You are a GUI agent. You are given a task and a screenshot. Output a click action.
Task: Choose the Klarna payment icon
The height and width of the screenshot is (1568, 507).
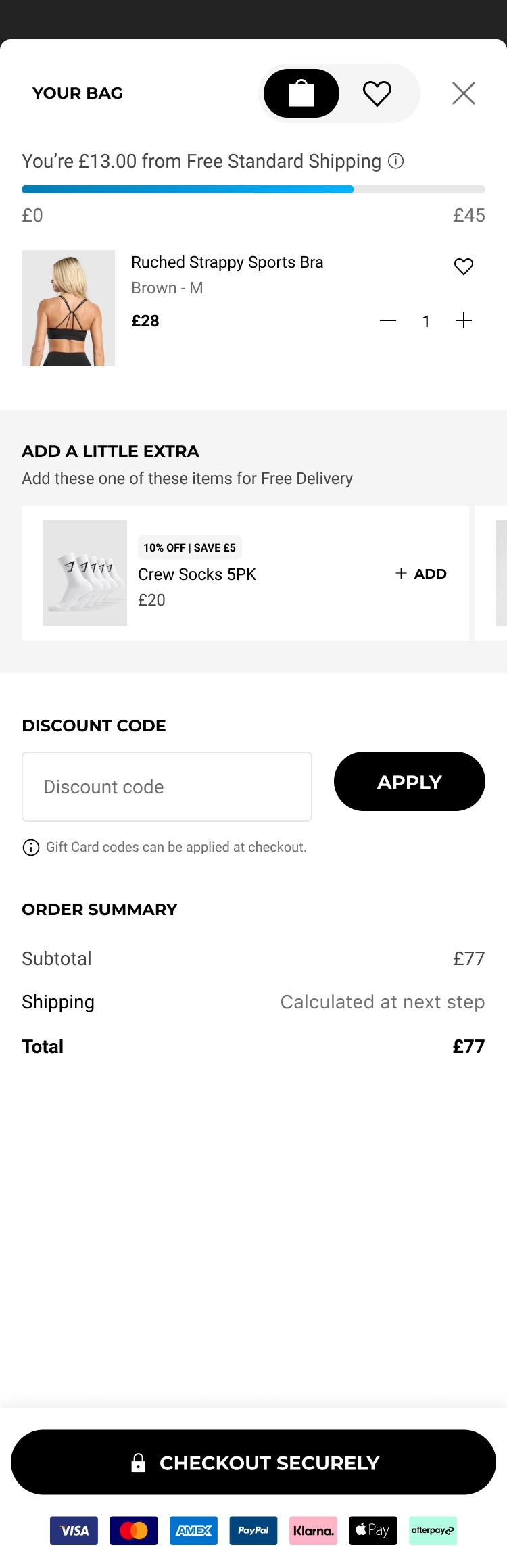click(313, 1531)
